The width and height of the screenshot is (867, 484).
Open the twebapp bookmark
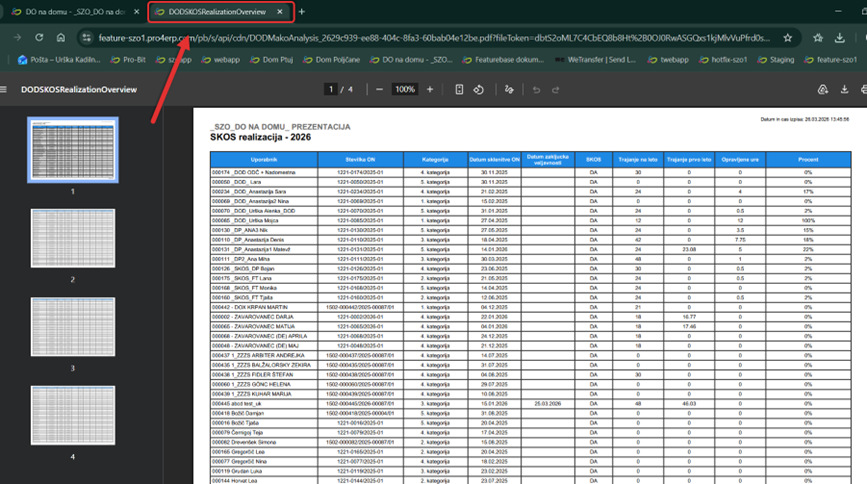pos(668,60)
